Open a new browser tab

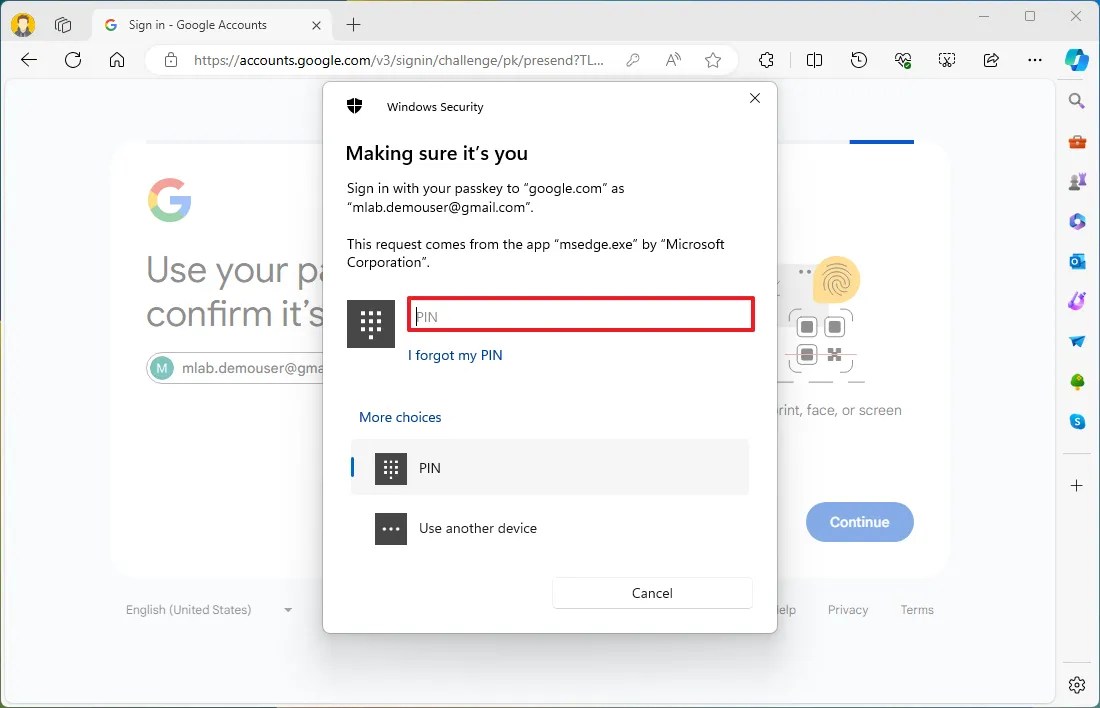click(x=352, y=24)
